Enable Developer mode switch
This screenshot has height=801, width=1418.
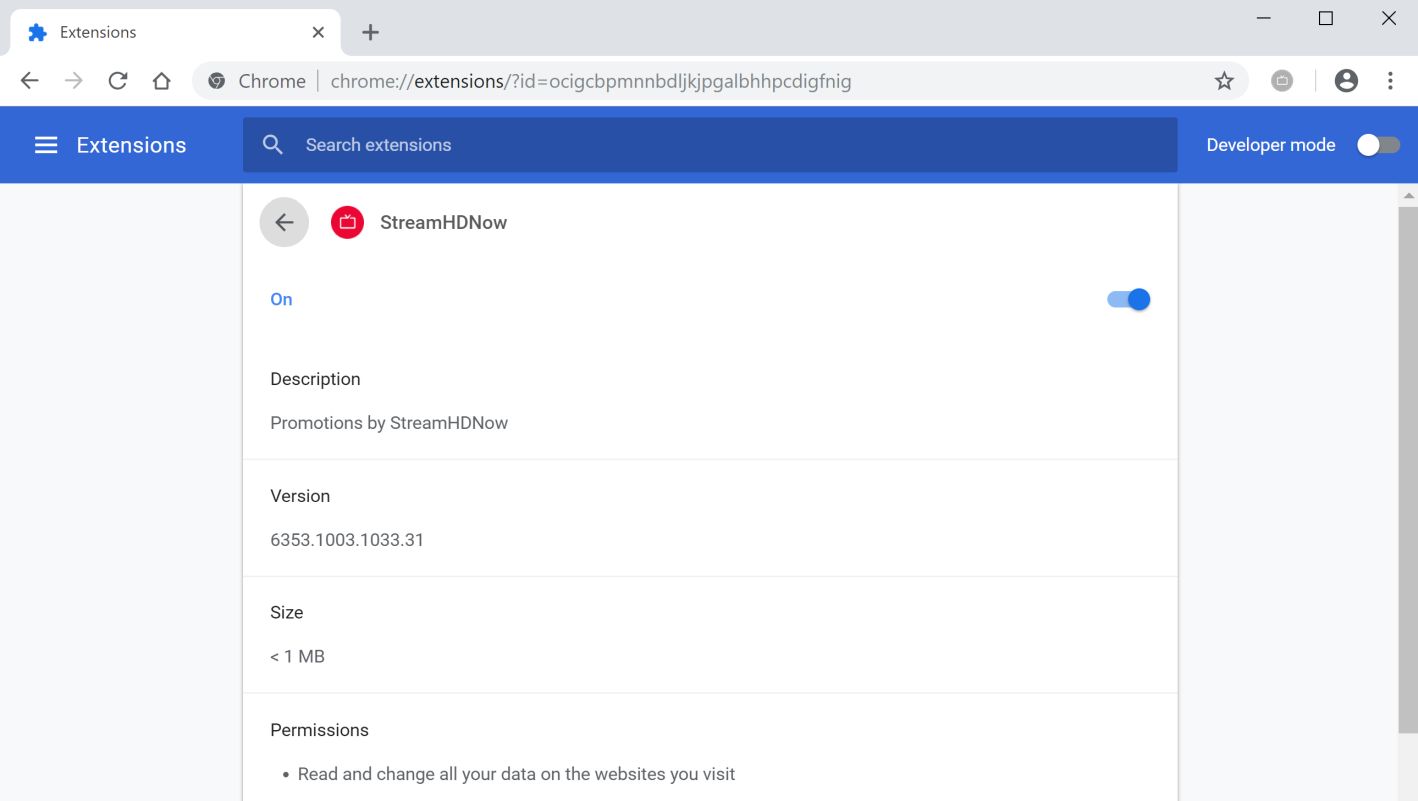1378,145
